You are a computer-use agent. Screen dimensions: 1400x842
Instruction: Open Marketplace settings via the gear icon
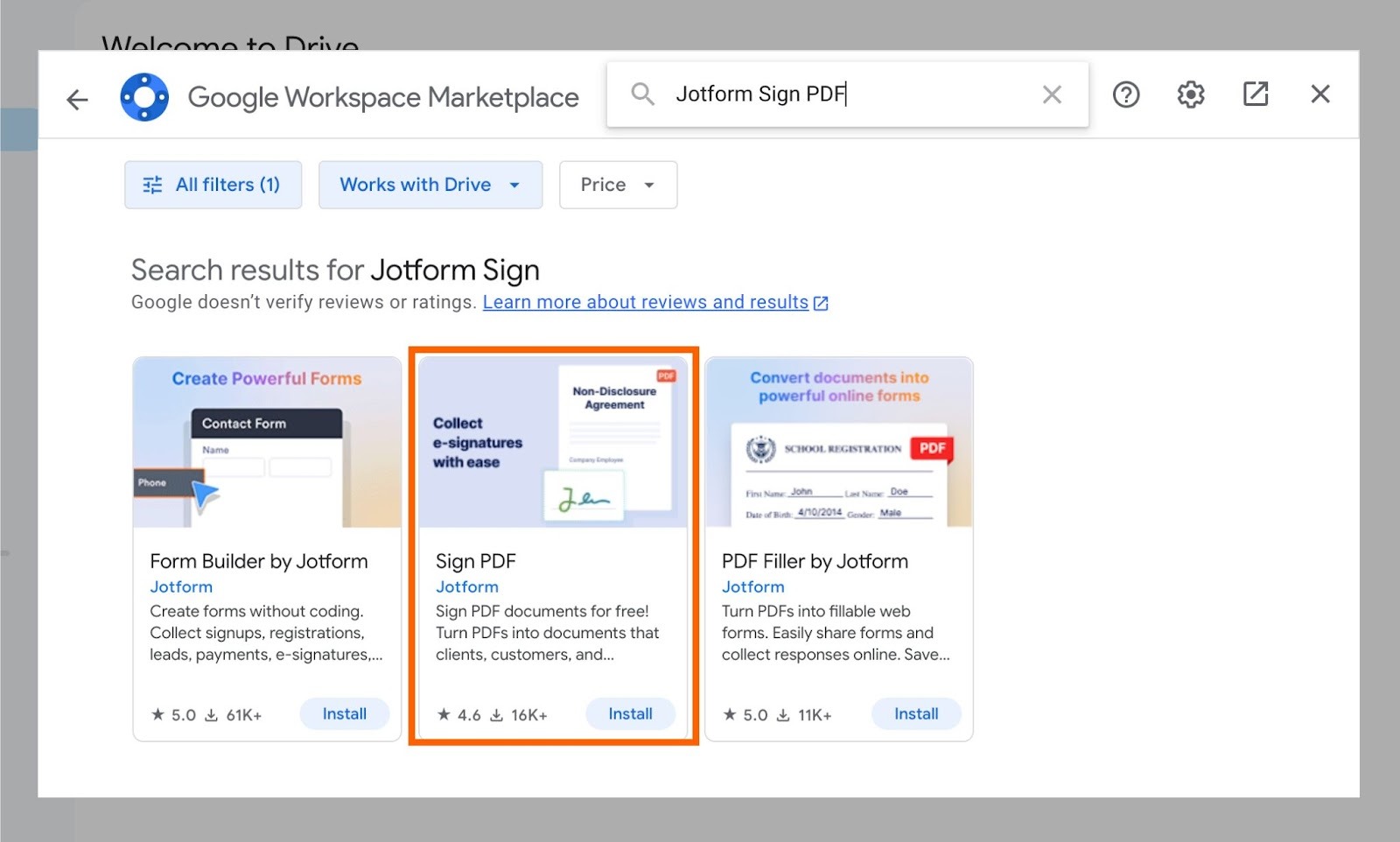point(1190,94)
